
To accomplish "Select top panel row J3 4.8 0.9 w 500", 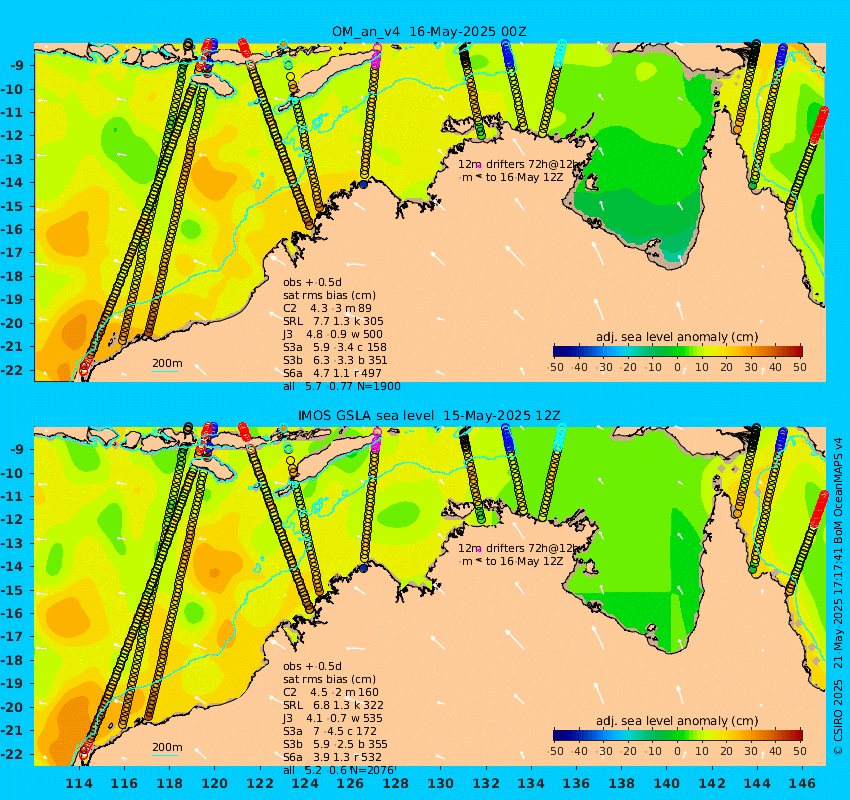I will coord(332,334).
